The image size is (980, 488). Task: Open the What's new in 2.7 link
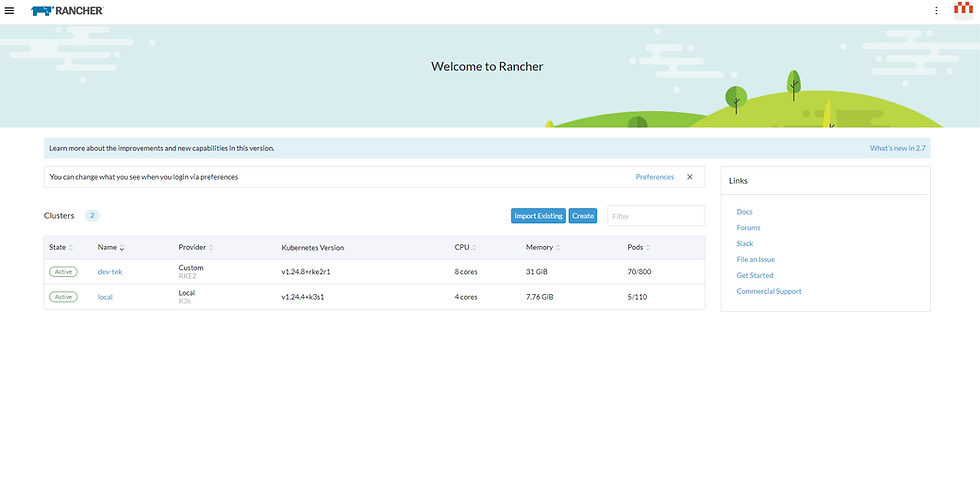coord(897,148)
